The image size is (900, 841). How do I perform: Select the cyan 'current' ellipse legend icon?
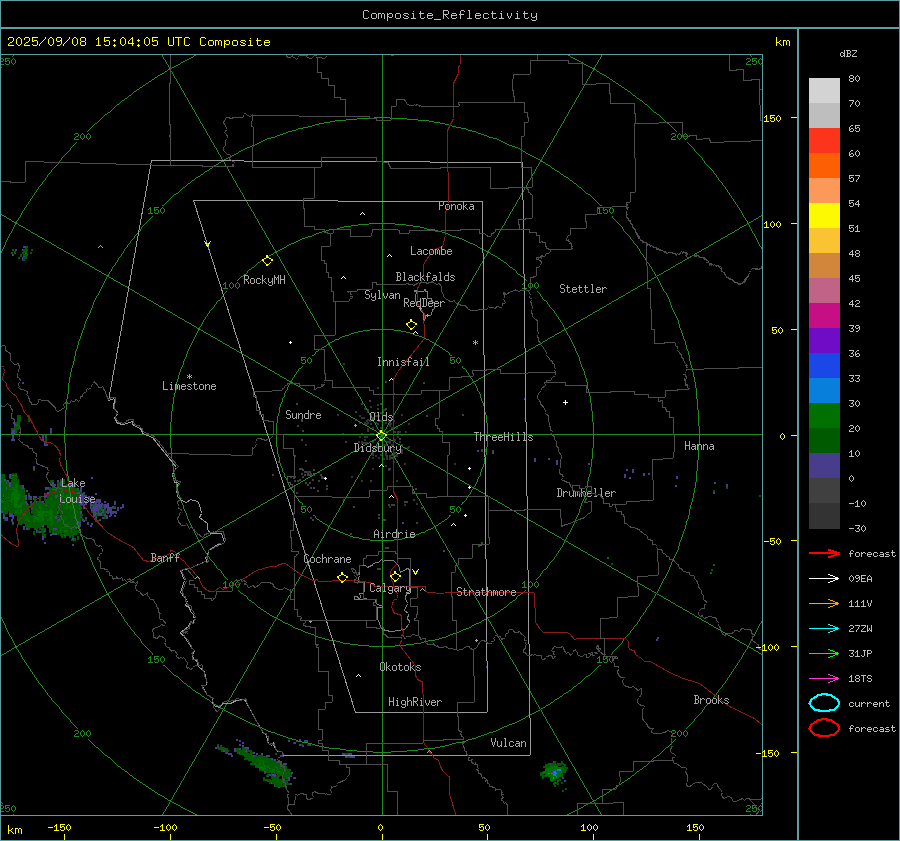[x=824, y=703]
